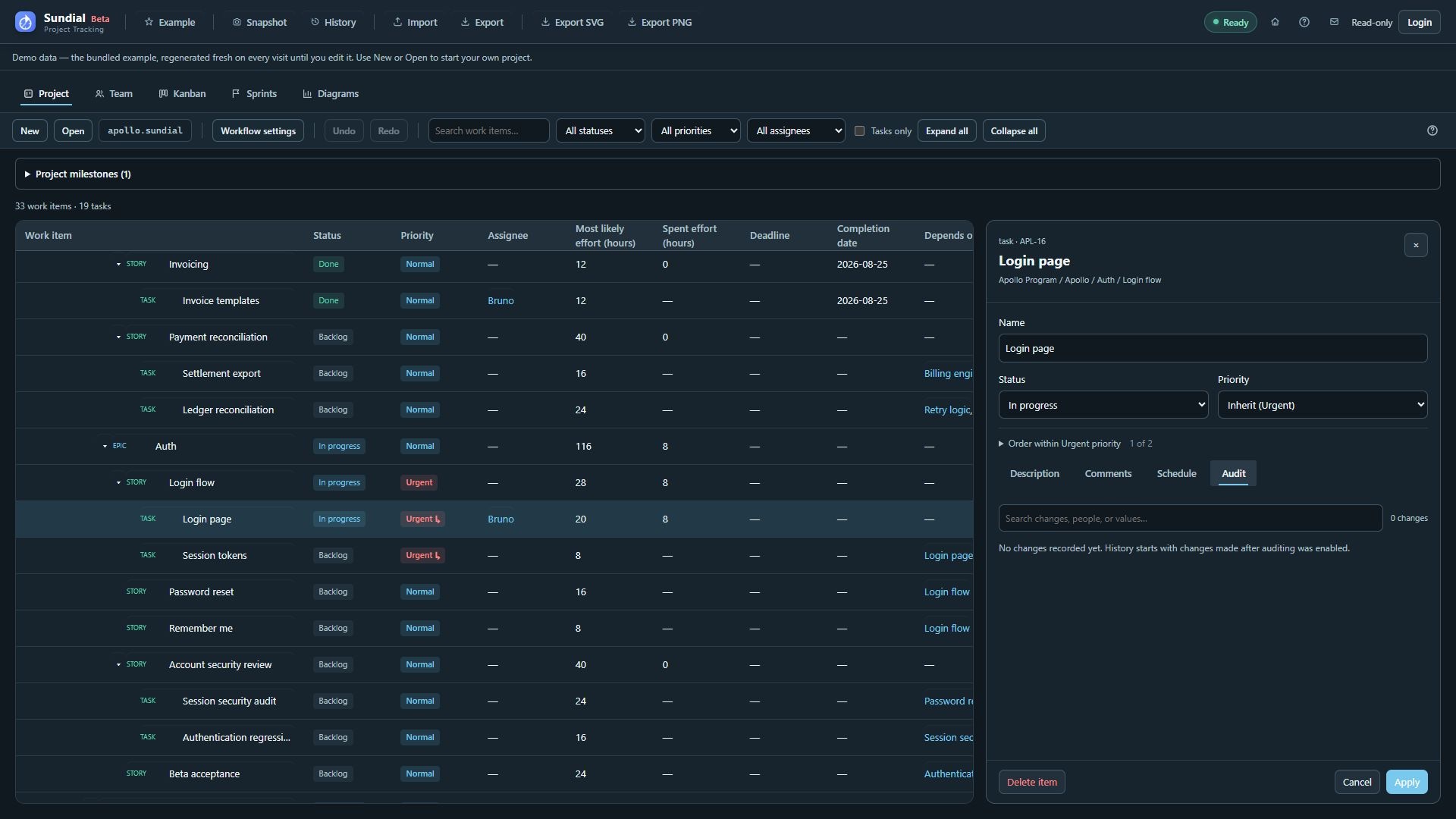Open help icon in top header
Image resolution: width=1456 pixels, height=819 pixels.
[1304, 22]
